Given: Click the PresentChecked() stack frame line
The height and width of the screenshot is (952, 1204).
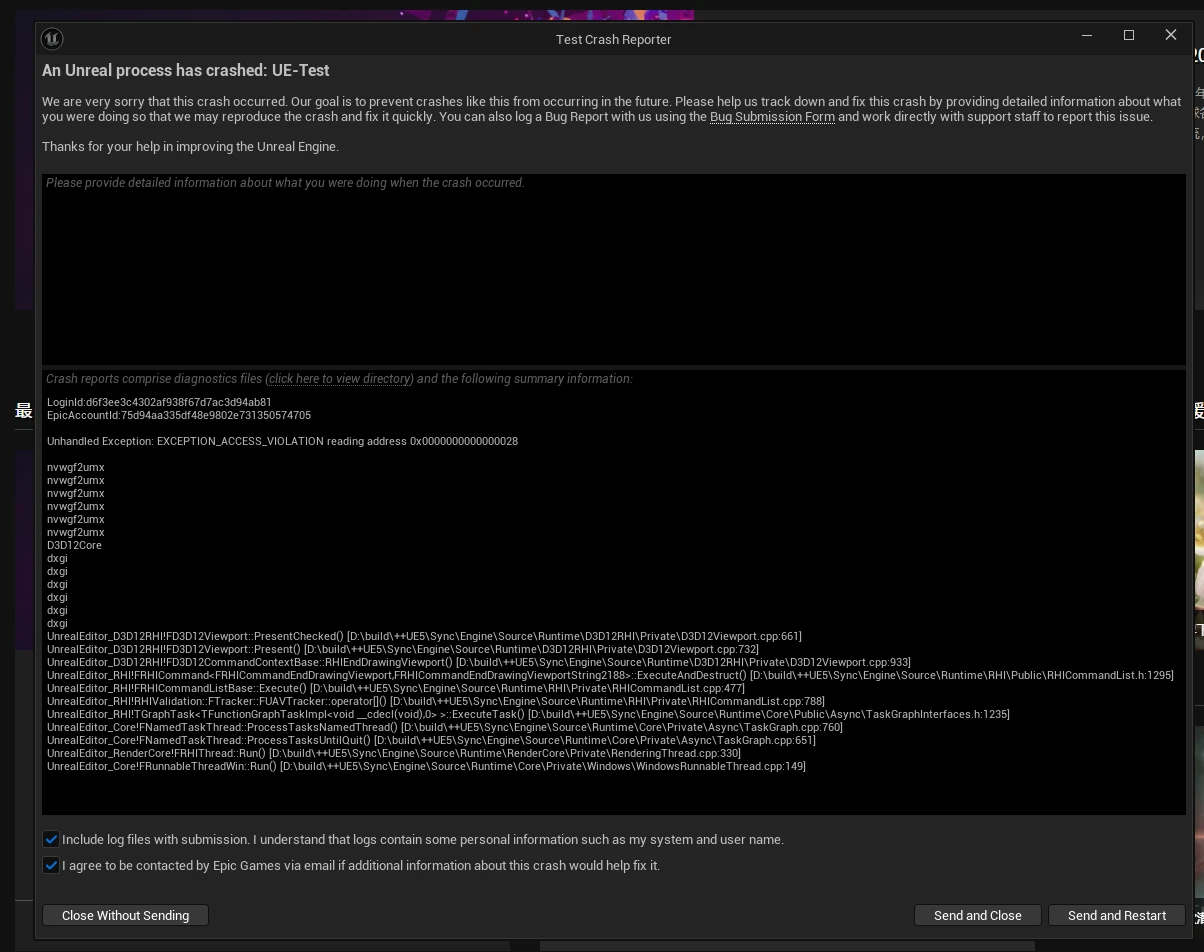Looking at the screenshot, I should 424,636.
